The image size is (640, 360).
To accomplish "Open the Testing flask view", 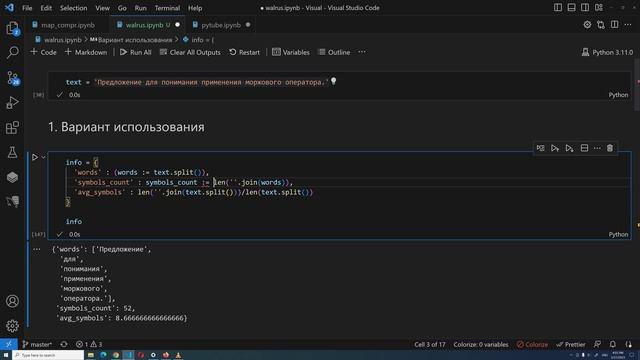I will pos(12,152).
